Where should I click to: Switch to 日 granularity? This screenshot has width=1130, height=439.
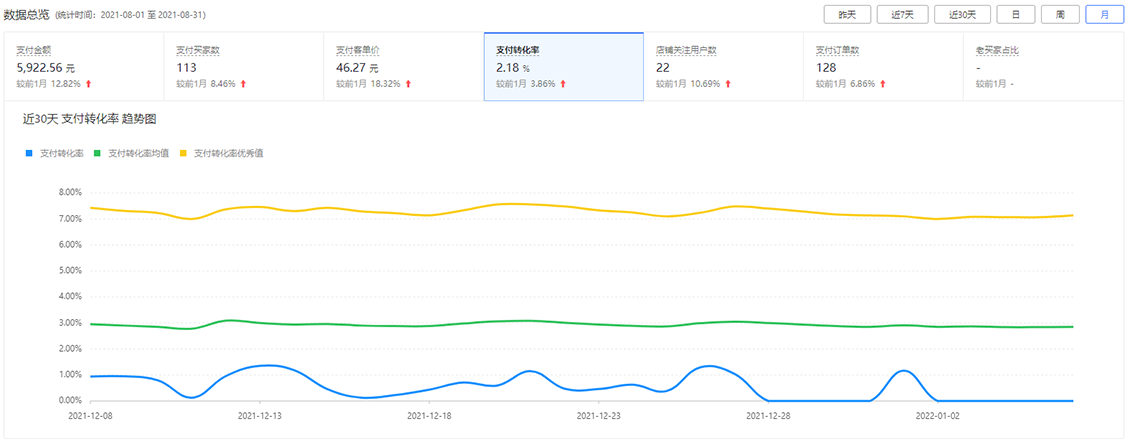[x=1015, y=14]
